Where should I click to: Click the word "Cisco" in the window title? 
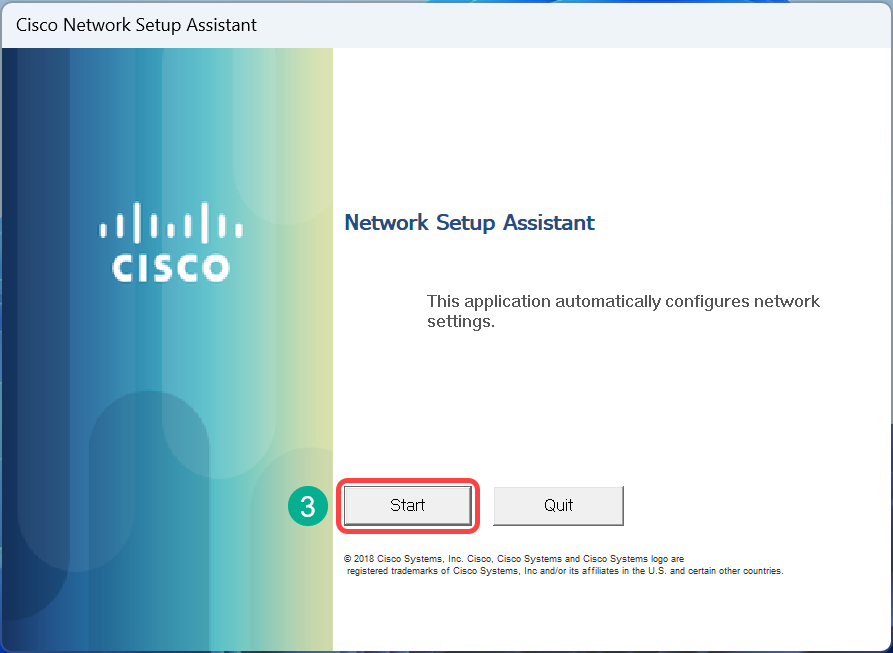pyautogui.click(x=37, y=25)
